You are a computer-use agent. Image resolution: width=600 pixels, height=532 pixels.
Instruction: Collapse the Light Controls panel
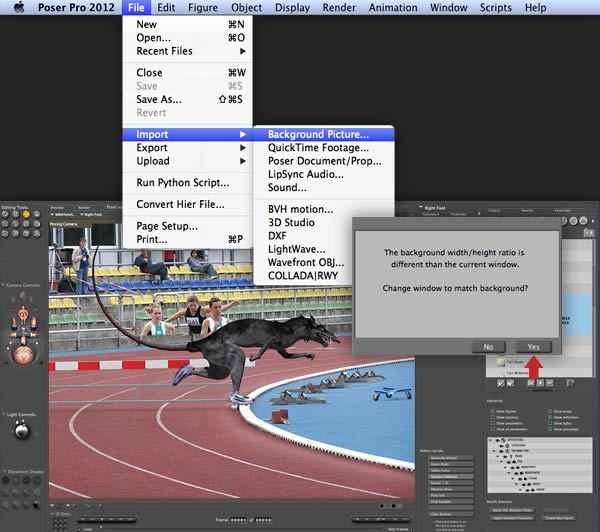click(x=4, y=415)
